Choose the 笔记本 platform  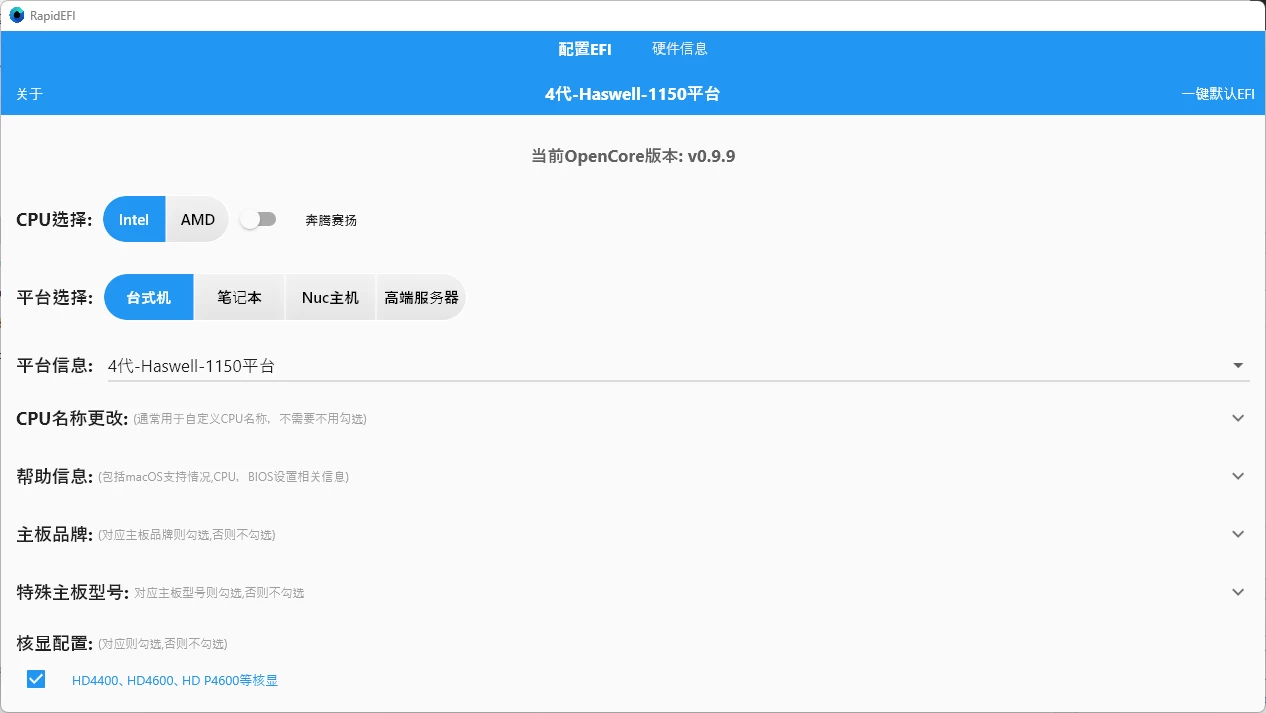[x=239, y=298]
